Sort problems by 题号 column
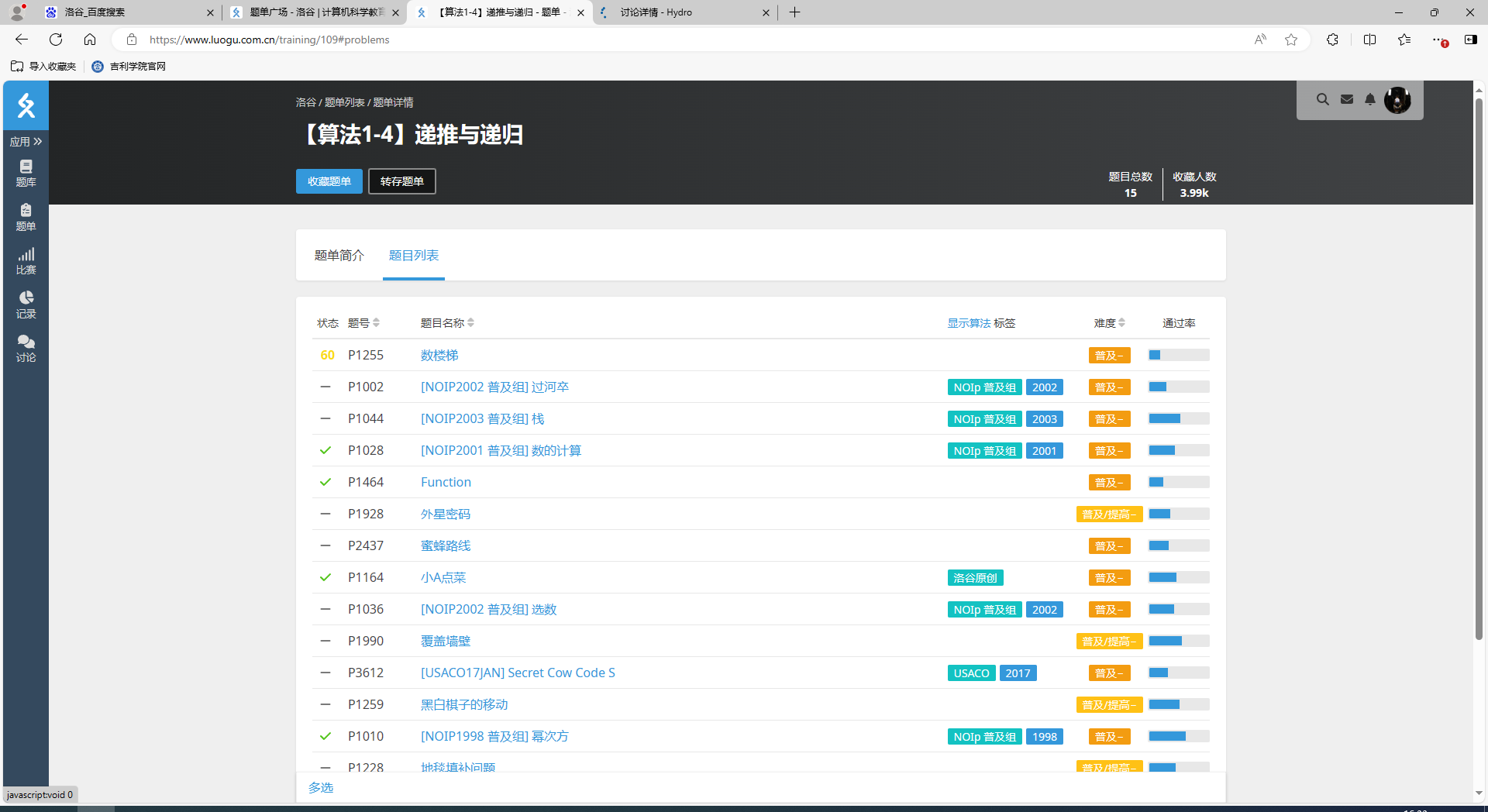This screenshot has height=812, width=1488. click(363, 323)
